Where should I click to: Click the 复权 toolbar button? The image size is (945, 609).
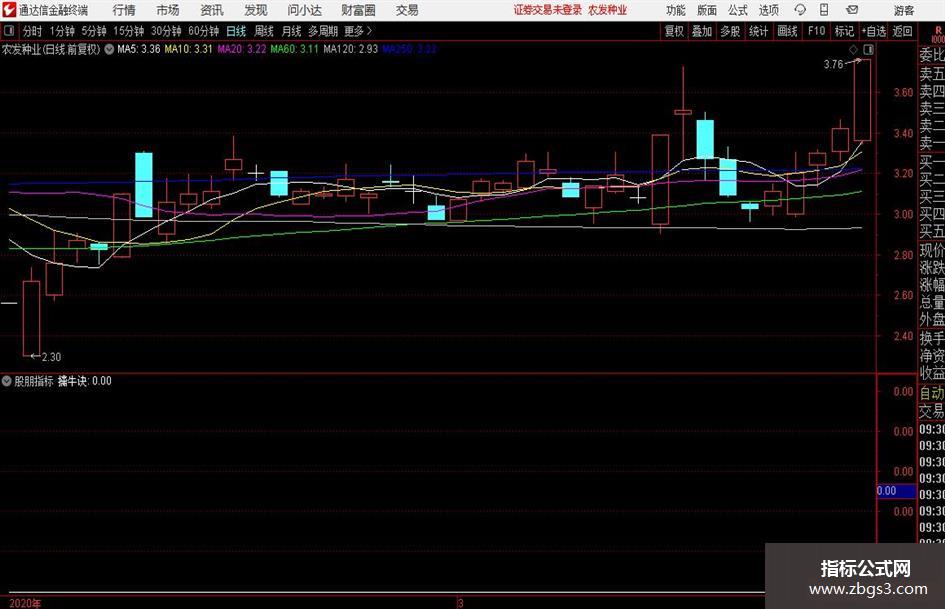coord(674,31)
